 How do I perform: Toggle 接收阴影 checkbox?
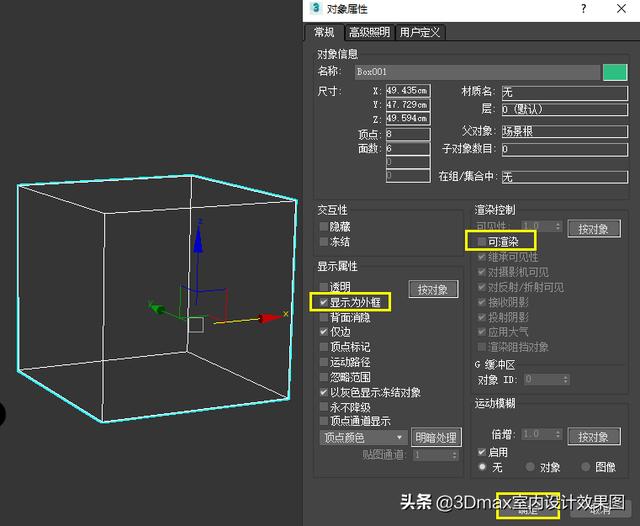tap(482, 302)
